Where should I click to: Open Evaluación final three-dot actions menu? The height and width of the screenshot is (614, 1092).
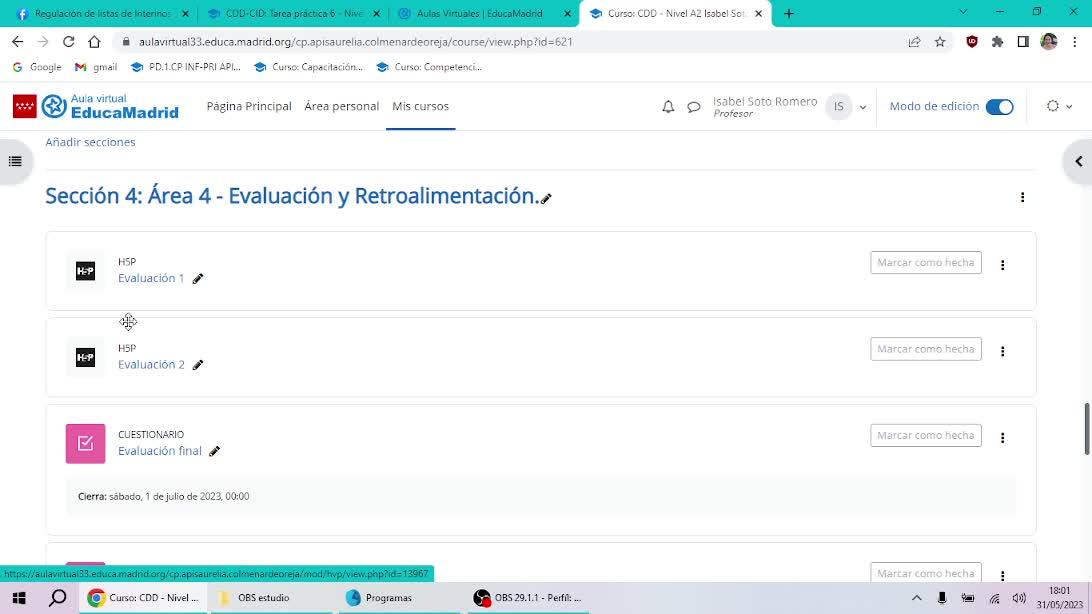point(1002,438)
